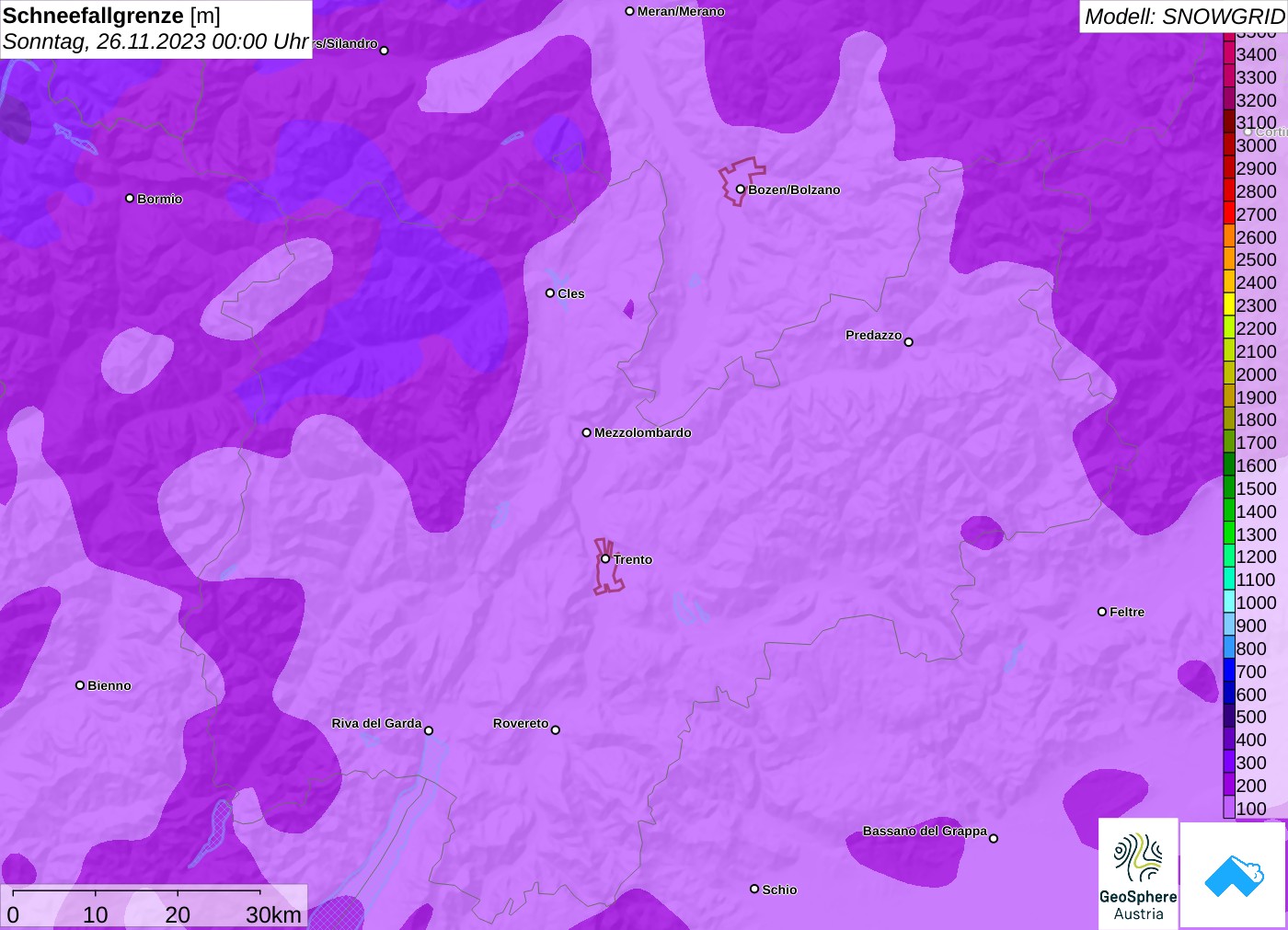The image size is (1288, 930).
Task: Click the Meran/Merano city marker
Action: 629,11
